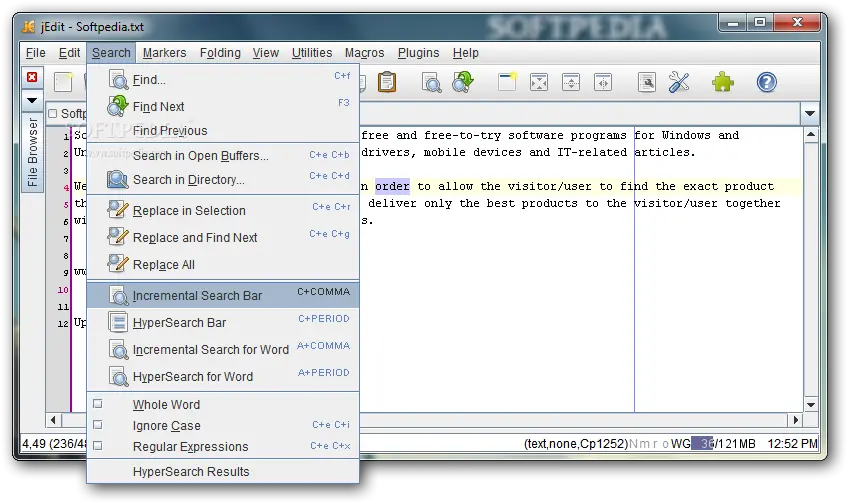This screenshot has width=848, height=504.
Task: Open the Folding menu
Action: (x=220, y=53)
